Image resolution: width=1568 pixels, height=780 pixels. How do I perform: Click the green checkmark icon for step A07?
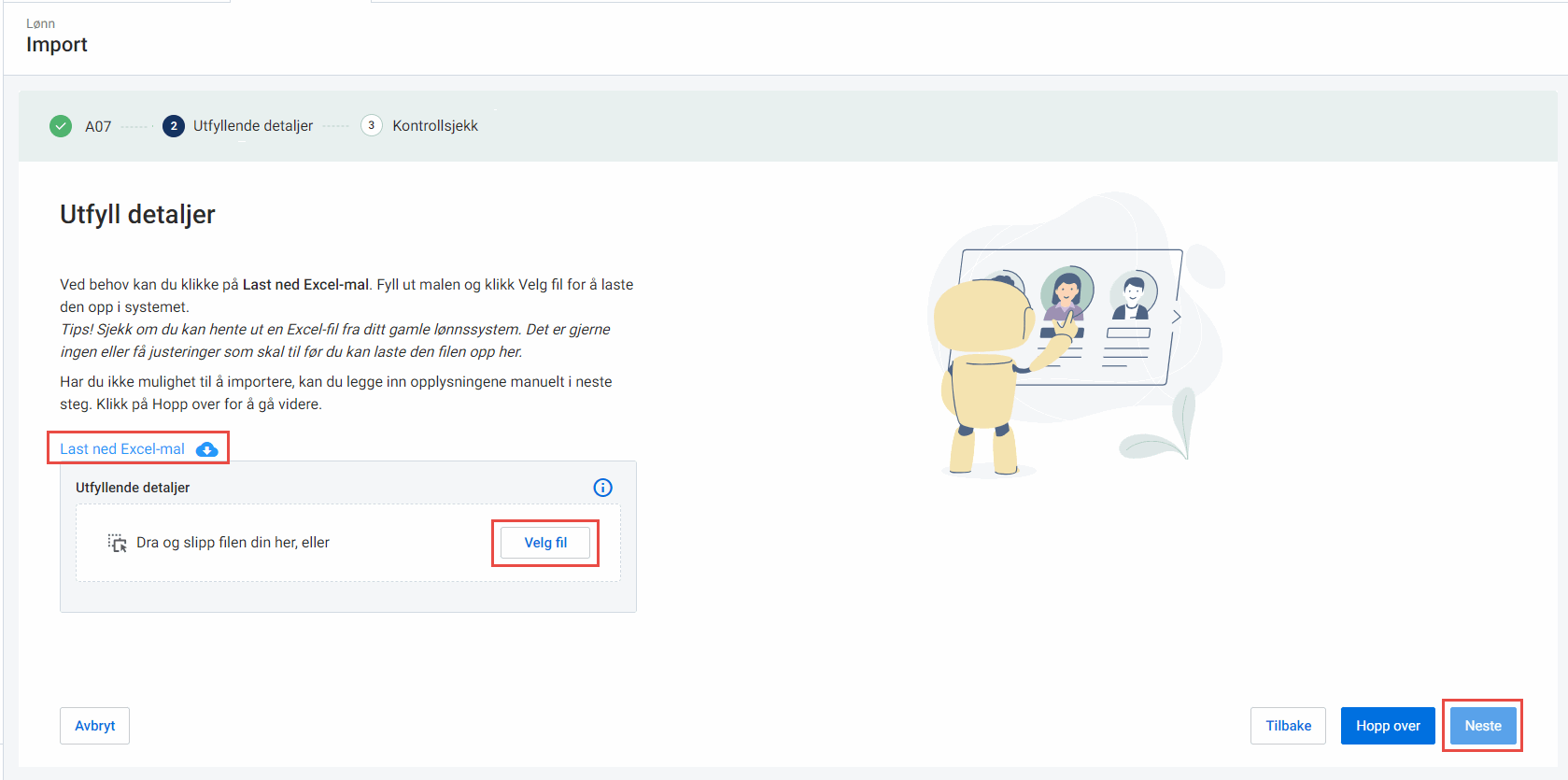pyautogui.click(x=61, y=126)
